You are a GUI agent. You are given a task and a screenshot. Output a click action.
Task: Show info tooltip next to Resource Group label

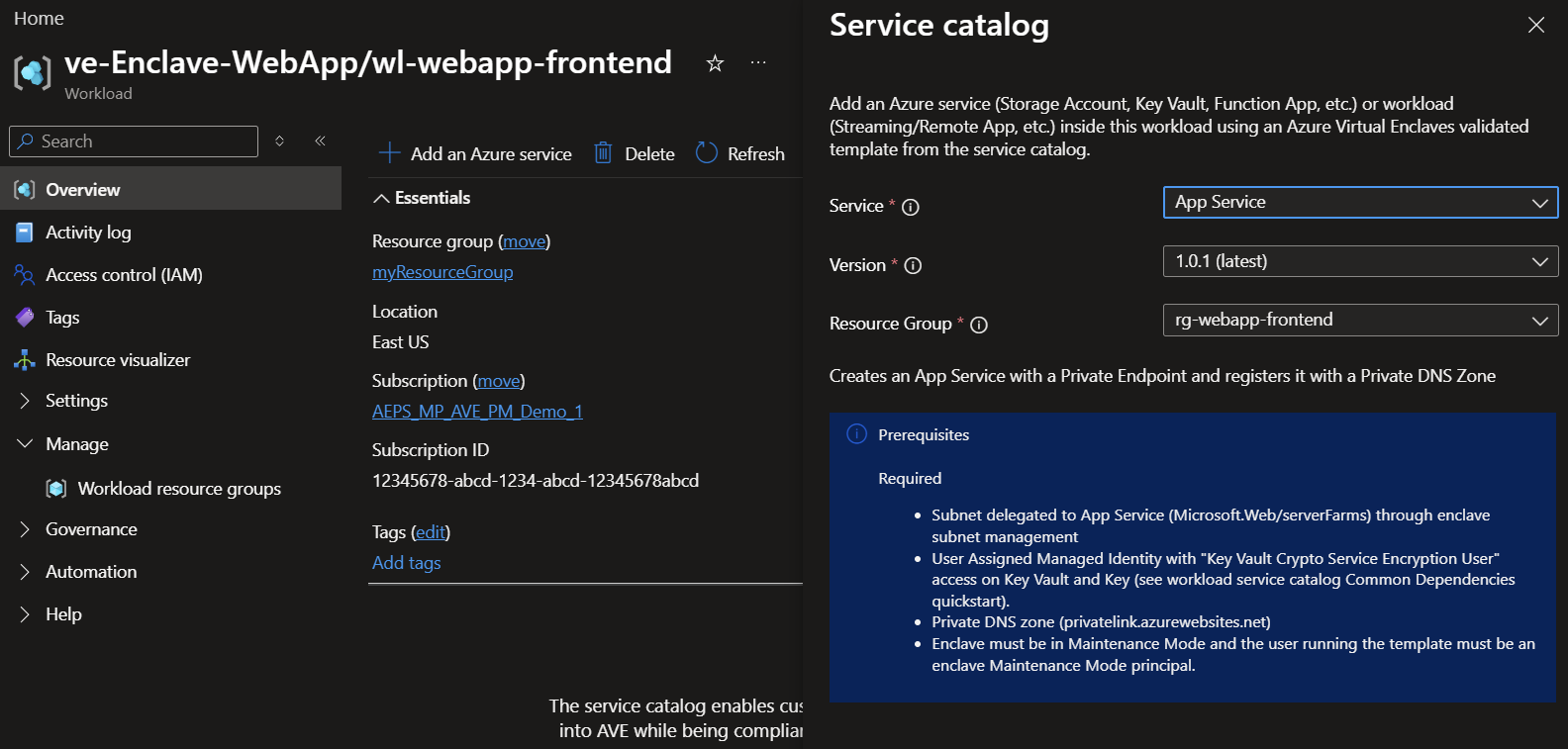(979, 325)
